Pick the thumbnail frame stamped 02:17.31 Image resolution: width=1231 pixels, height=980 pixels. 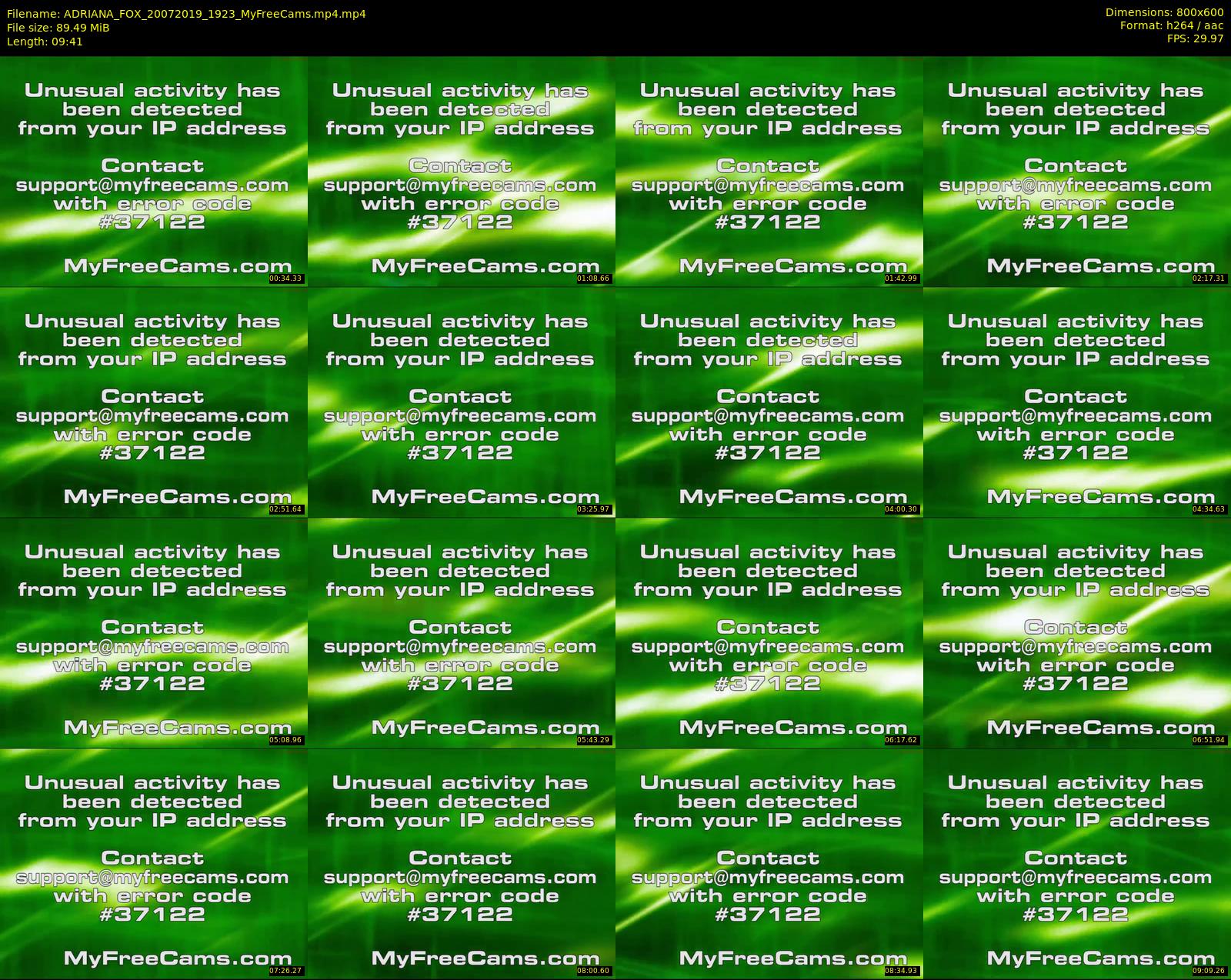tap(1077, 171)
